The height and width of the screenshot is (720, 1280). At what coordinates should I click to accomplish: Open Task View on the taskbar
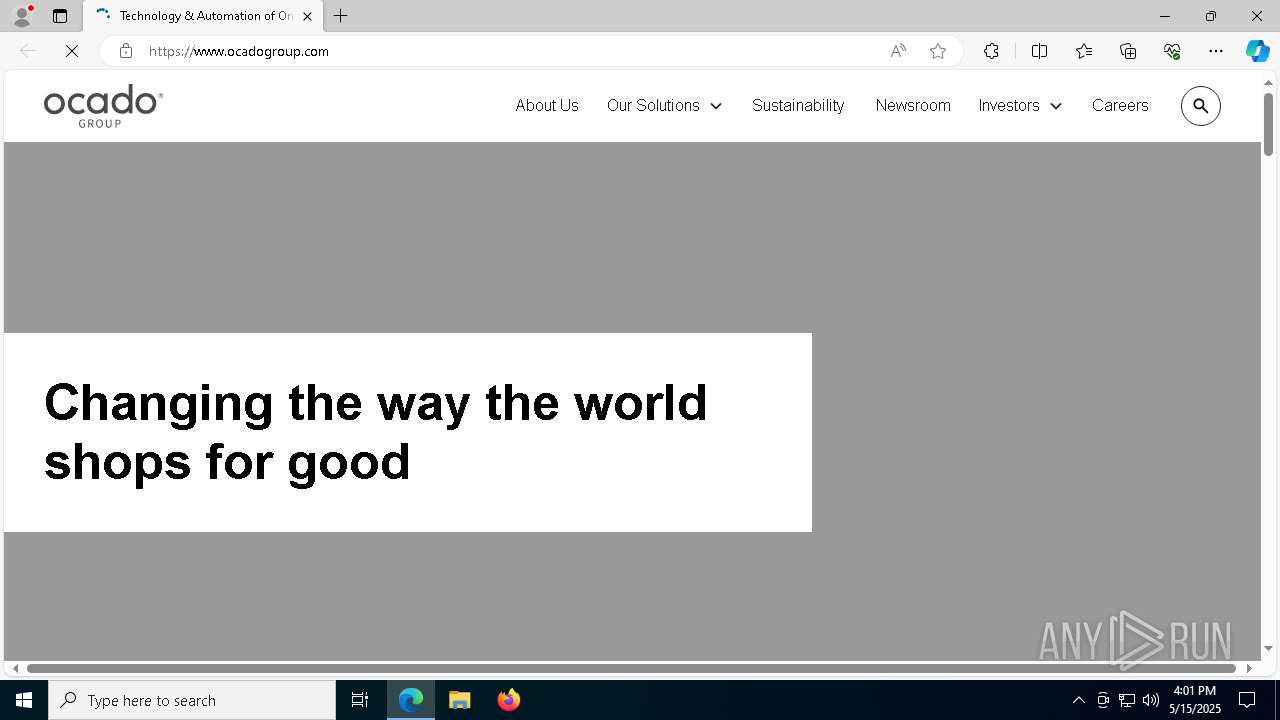360,700
